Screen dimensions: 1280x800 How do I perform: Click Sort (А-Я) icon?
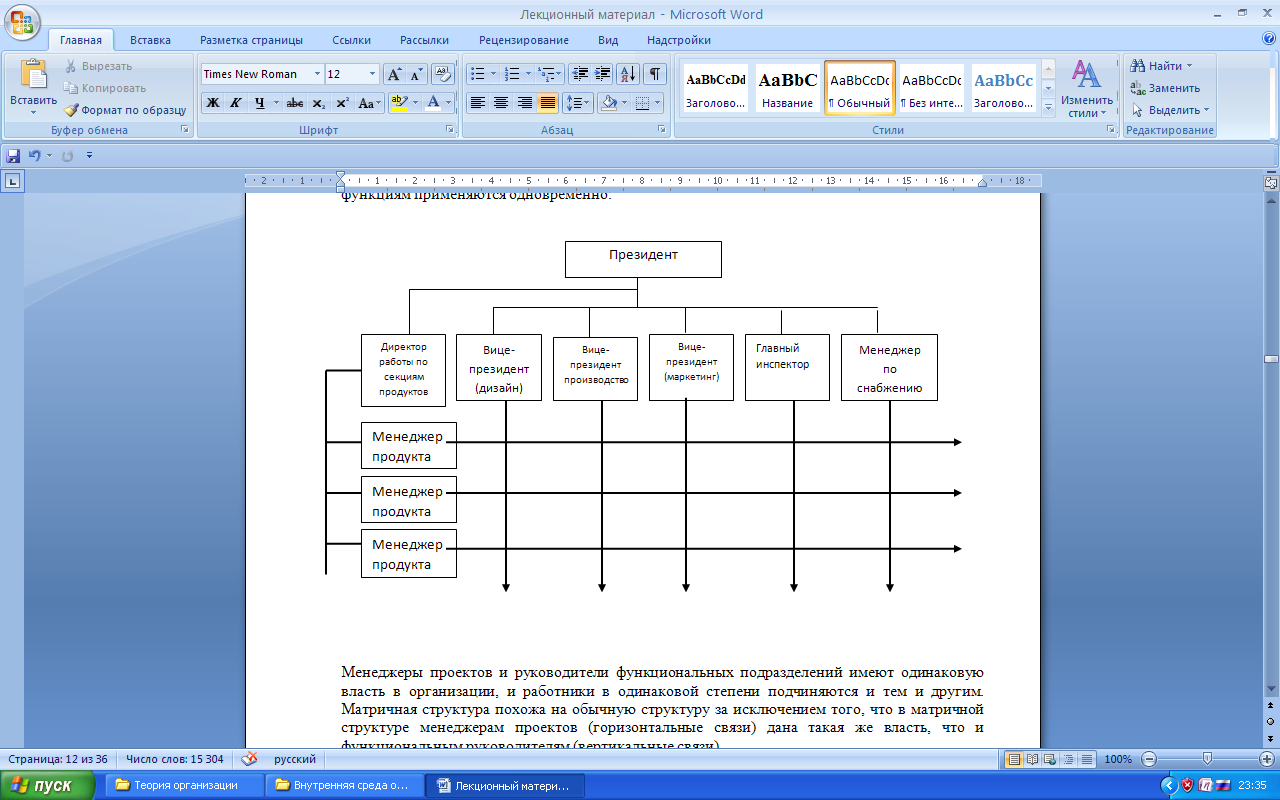(628, 74)
